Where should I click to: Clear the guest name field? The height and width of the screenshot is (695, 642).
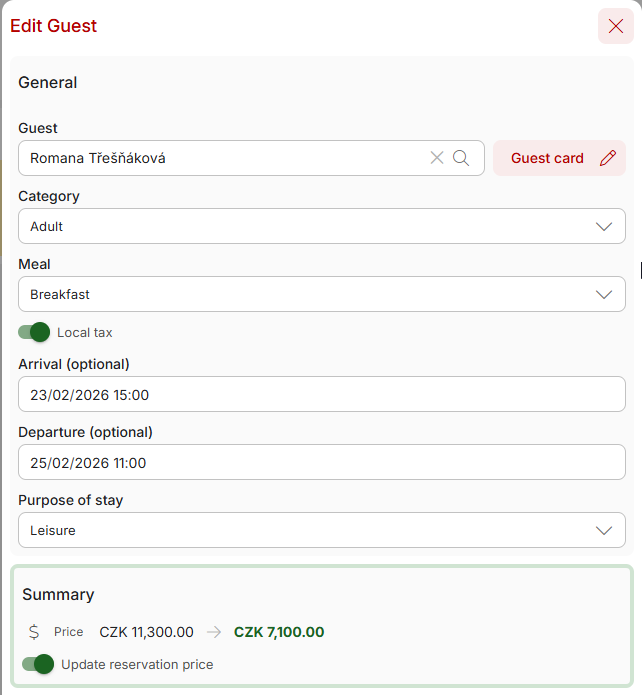click(x=437, y=158)
